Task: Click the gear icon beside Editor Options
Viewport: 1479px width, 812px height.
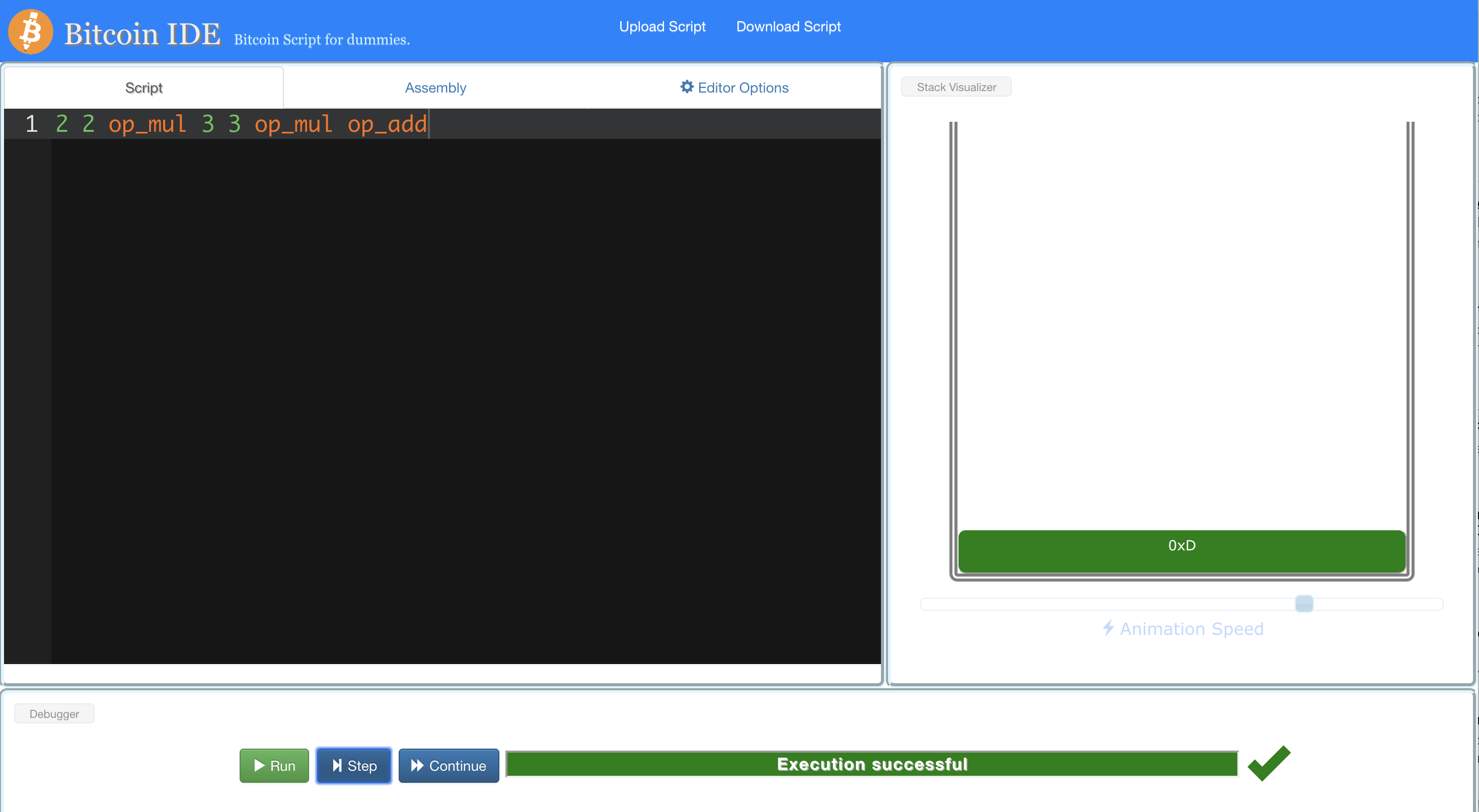Action: 687,87
